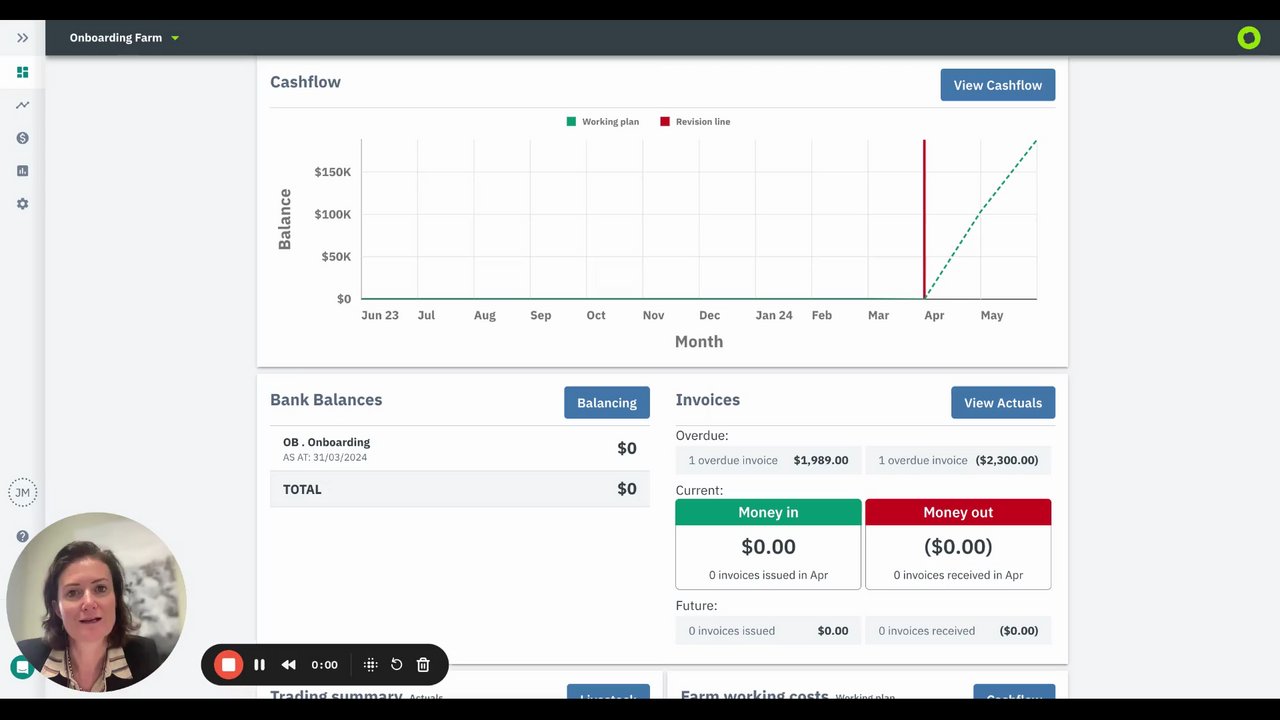Click the '$100K' axis label
The image size is (1280, 720).
pos(333,214)
